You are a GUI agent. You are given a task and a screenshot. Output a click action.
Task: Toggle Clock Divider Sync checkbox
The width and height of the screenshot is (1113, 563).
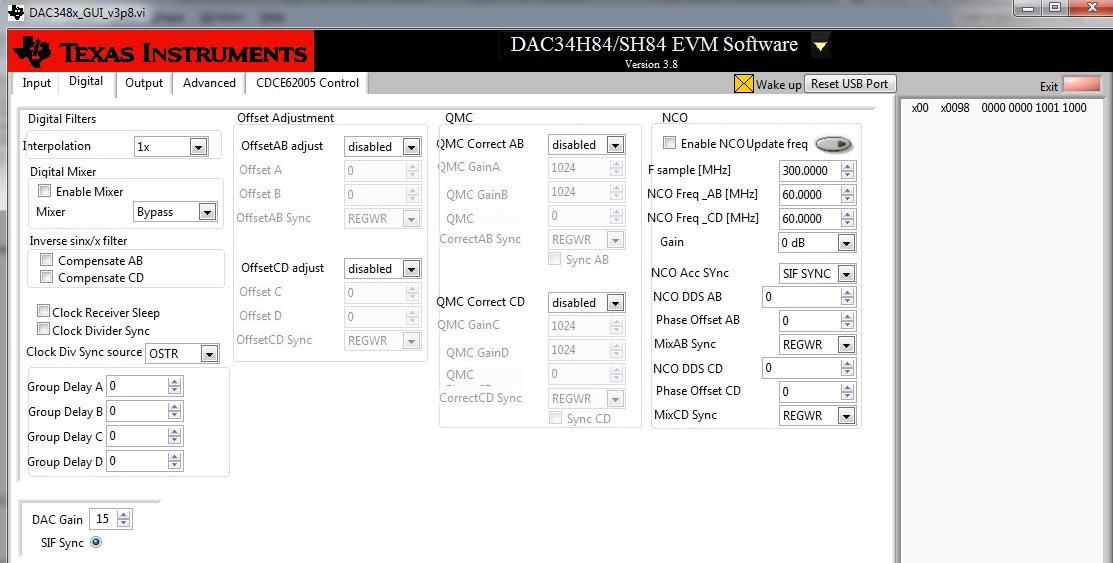tap(43, 329)
